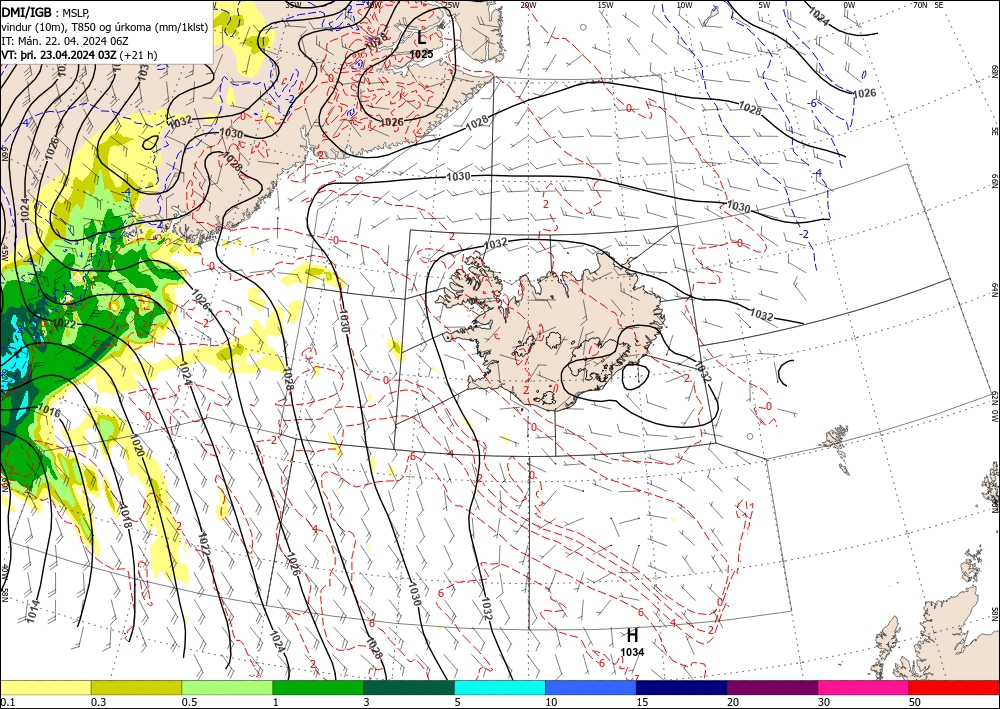Click the '1016' isobar label
Screen dimensions: 1000x709
coord(50,409)
